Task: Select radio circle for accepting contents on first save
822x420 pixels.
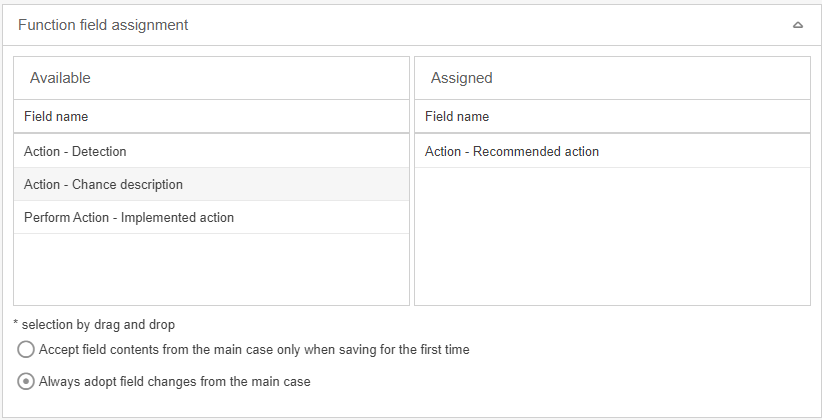Action: click(26, 350)
